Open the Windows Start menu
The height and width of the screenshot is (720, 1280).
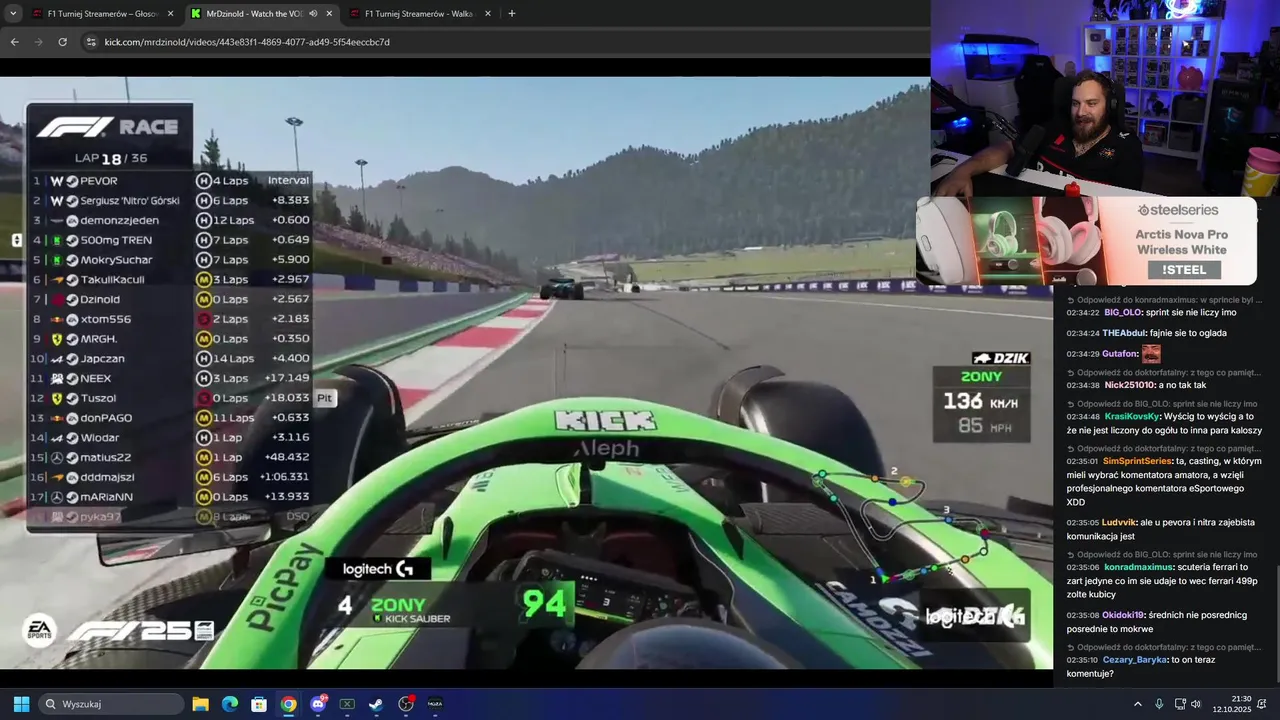21,704
